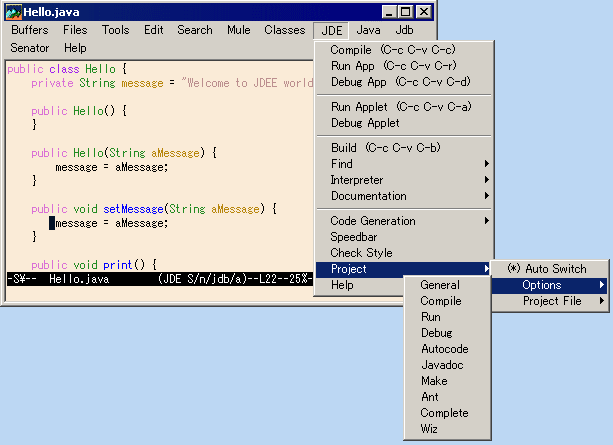613x445 pixels.
Task: Expand the Interpreter submenu
Action: [403, 180]
